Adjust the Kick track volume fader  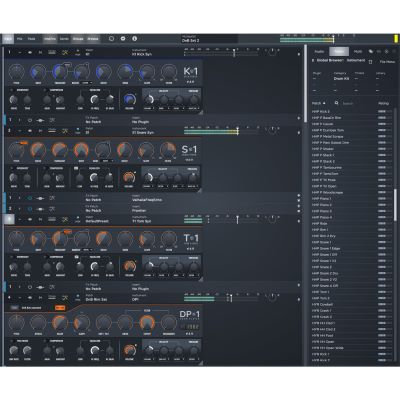click(x=234, y=53)
